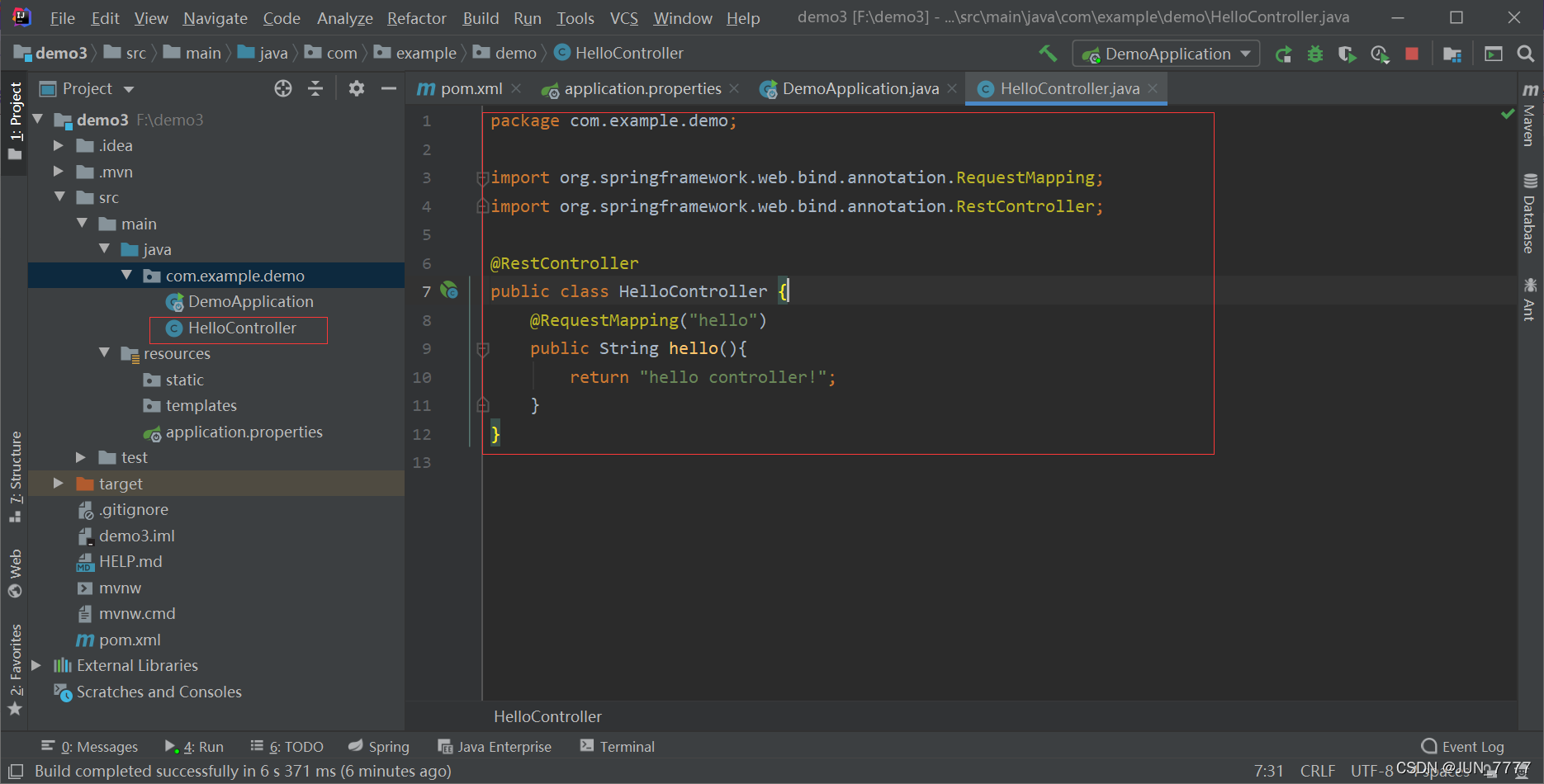Close the application.properties tab

point(734,88)
